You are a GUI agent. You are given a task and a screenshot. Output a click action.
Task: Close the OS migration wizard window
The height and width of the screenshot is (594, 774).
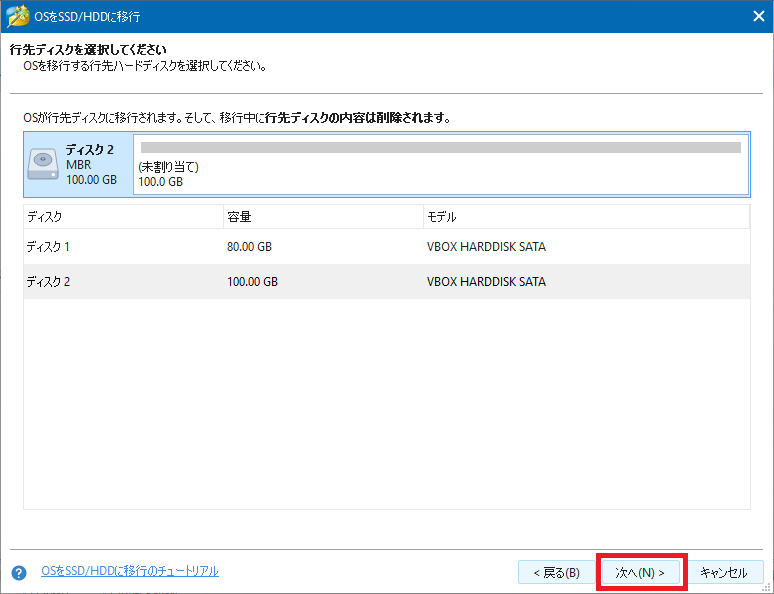759,16
